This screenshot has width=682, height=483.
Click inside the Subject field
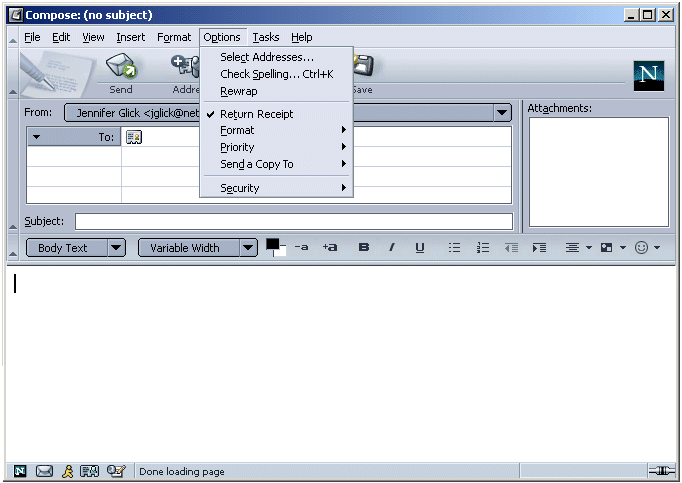pyautogui.click(x=293, y=221)
